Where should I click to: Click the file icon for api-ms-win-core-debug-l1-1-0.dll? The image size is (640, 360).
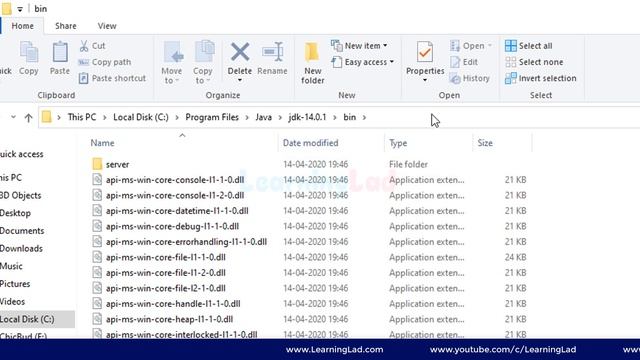click(x=97, y=226)
